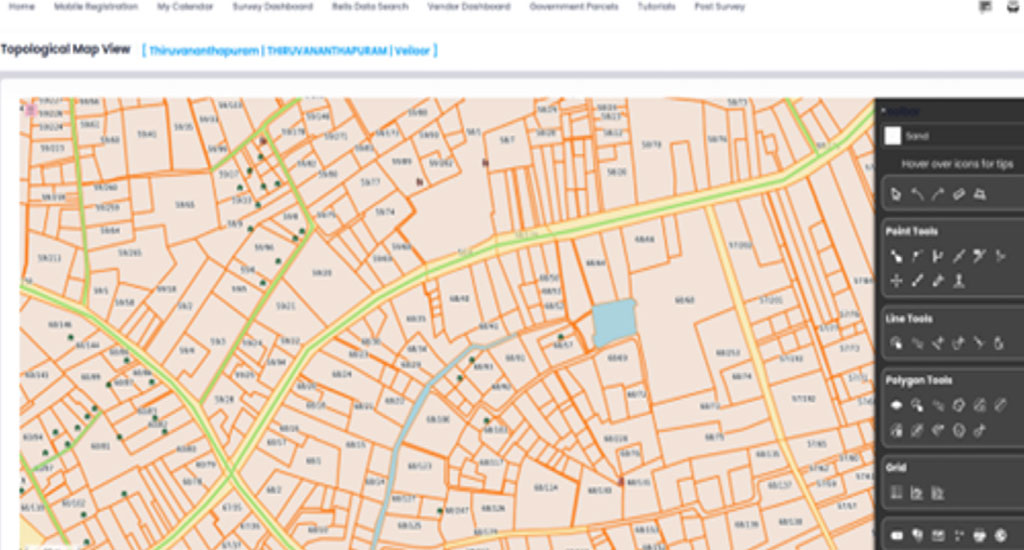The width and height of the screenshot is (1024, 550).
Task: Select the fifth Line Tools icon
Action: [x=979, y=343]
